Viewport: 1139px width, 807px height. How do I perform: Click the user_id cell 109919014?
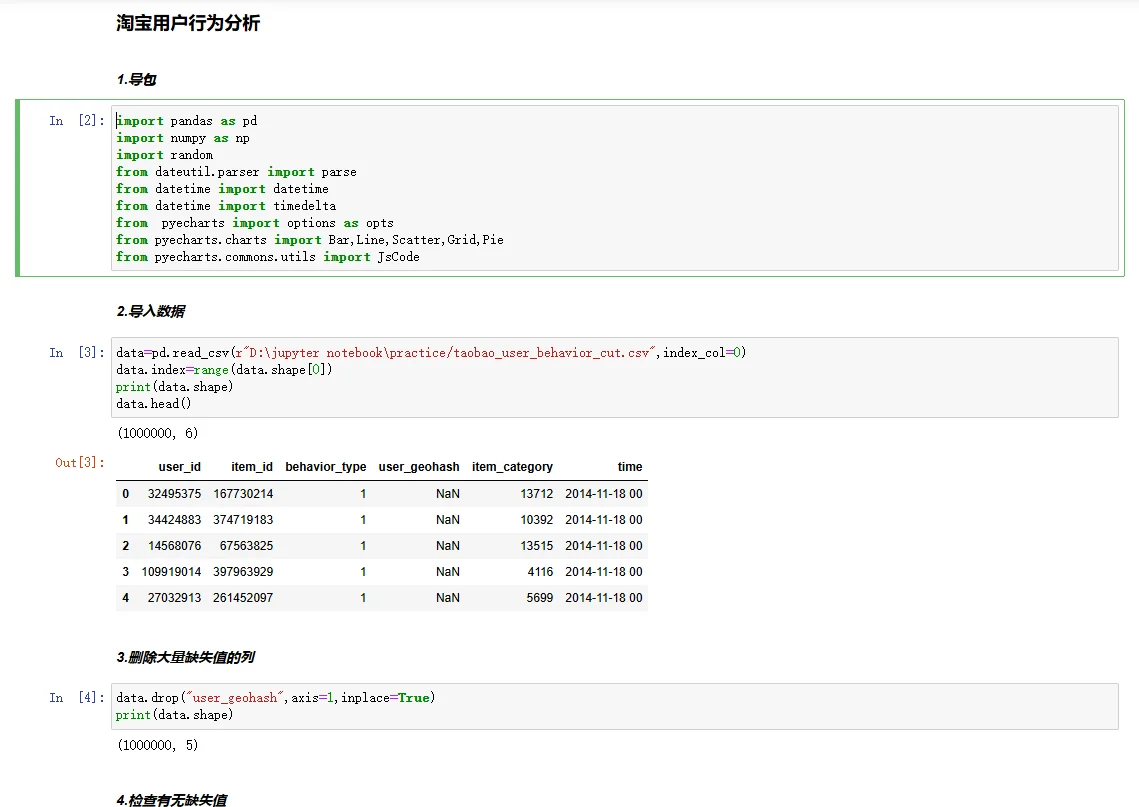pyautogui.click(x=171, y=572)
